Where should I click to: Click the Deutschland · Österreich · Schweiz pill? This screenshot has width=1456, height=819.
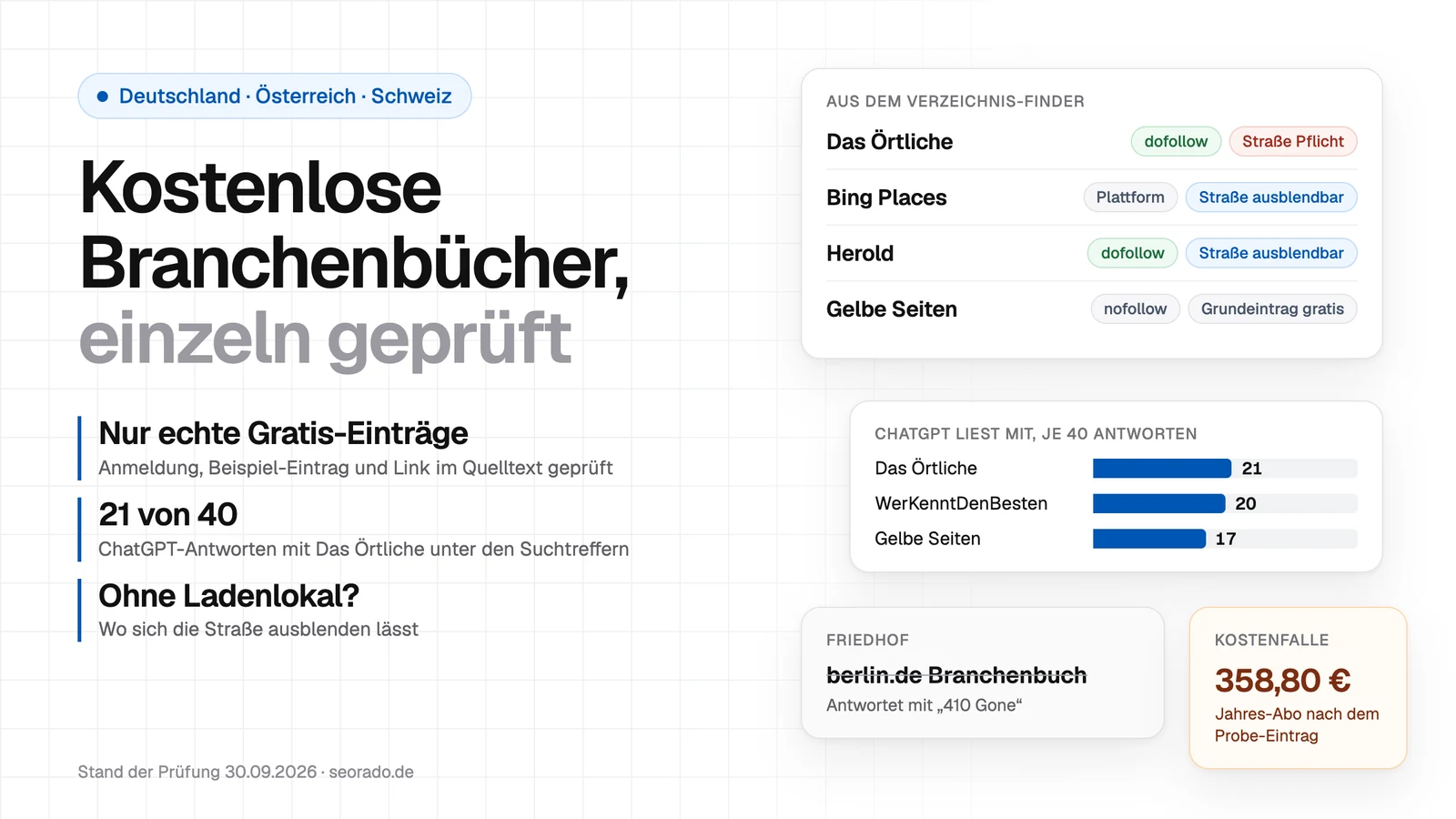(275, 96)
